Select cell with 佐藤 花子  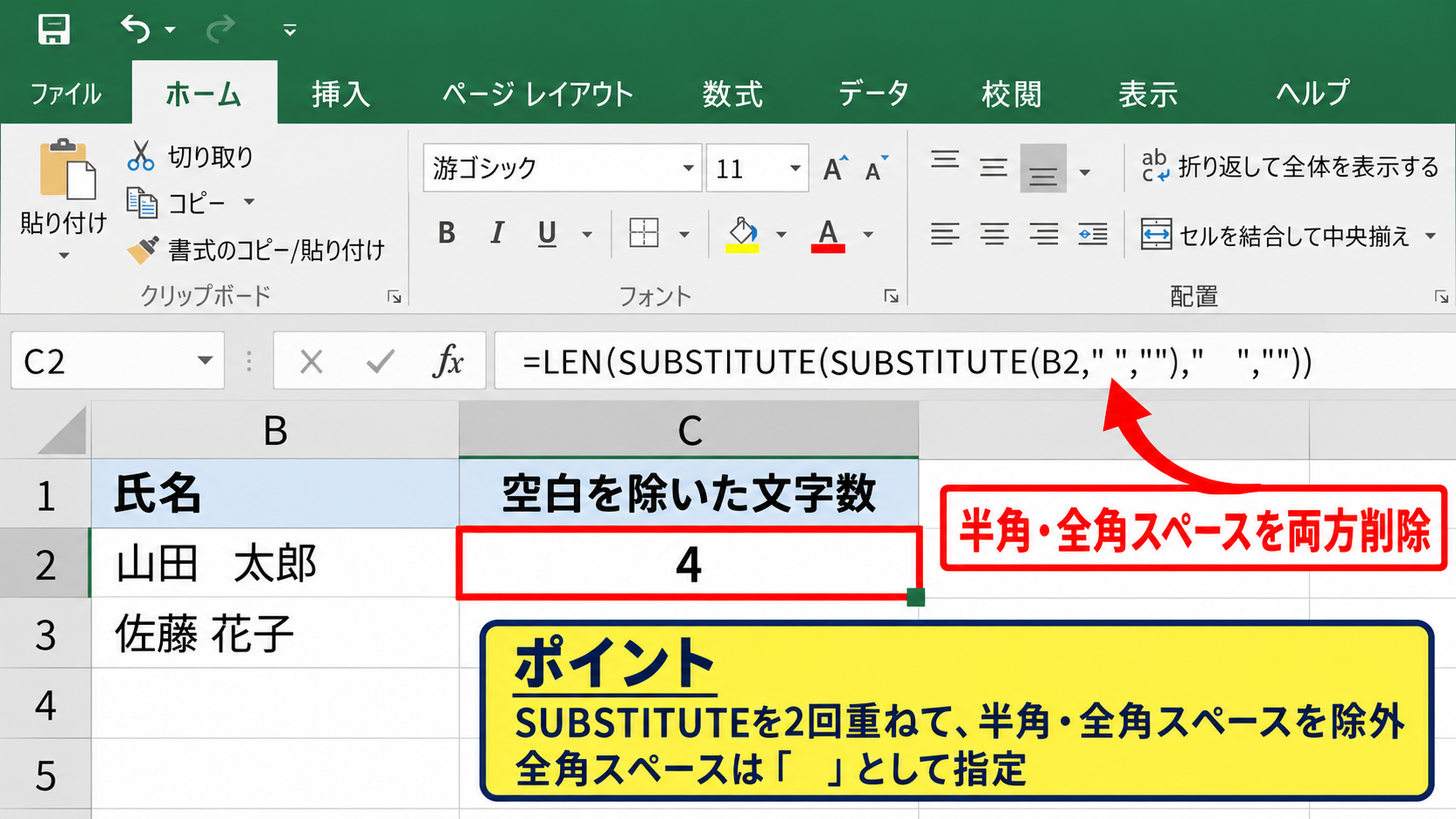click(x=275, y=634)
